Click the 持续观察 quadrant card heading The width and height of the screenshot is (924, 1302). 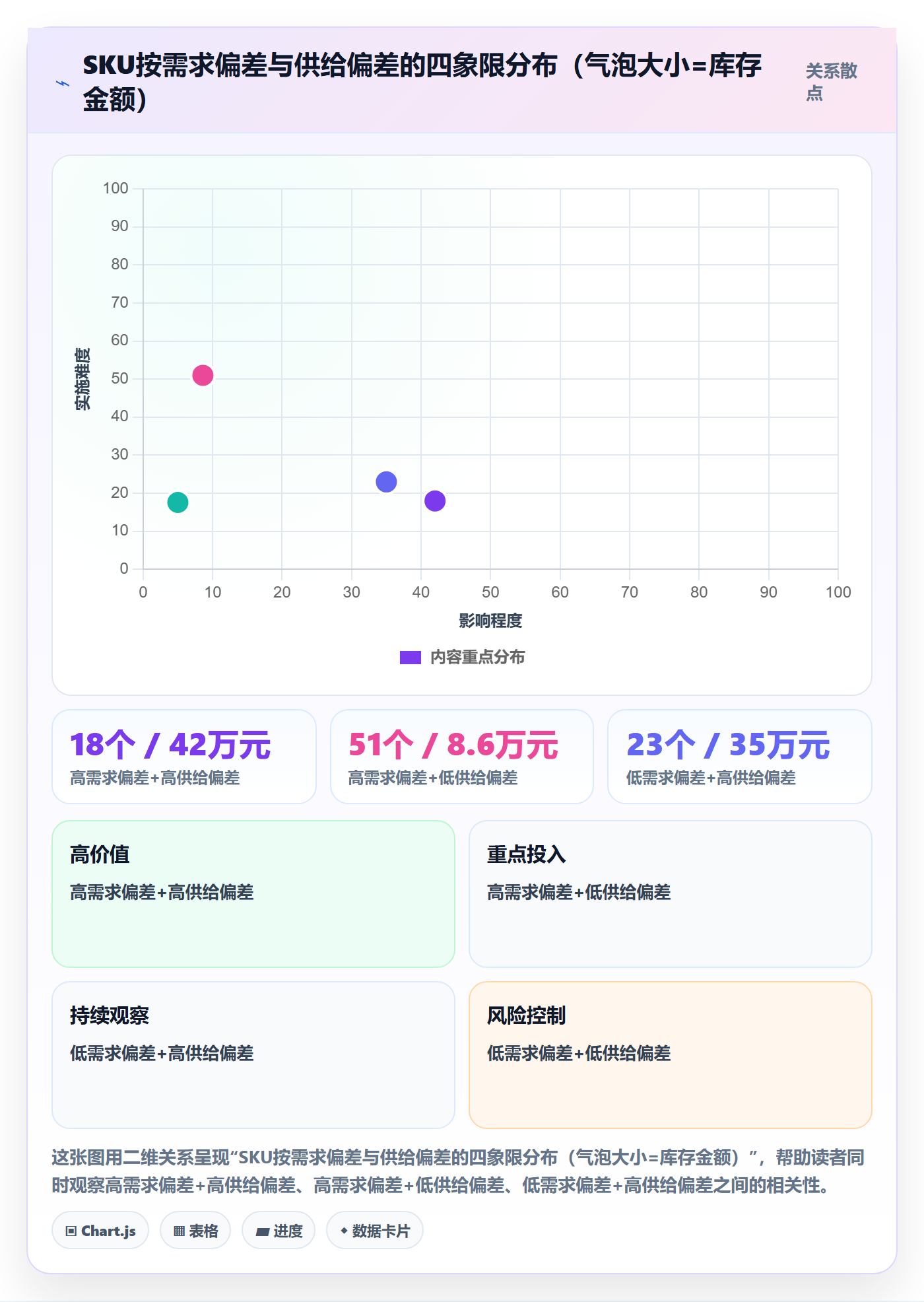(110, 1015)
